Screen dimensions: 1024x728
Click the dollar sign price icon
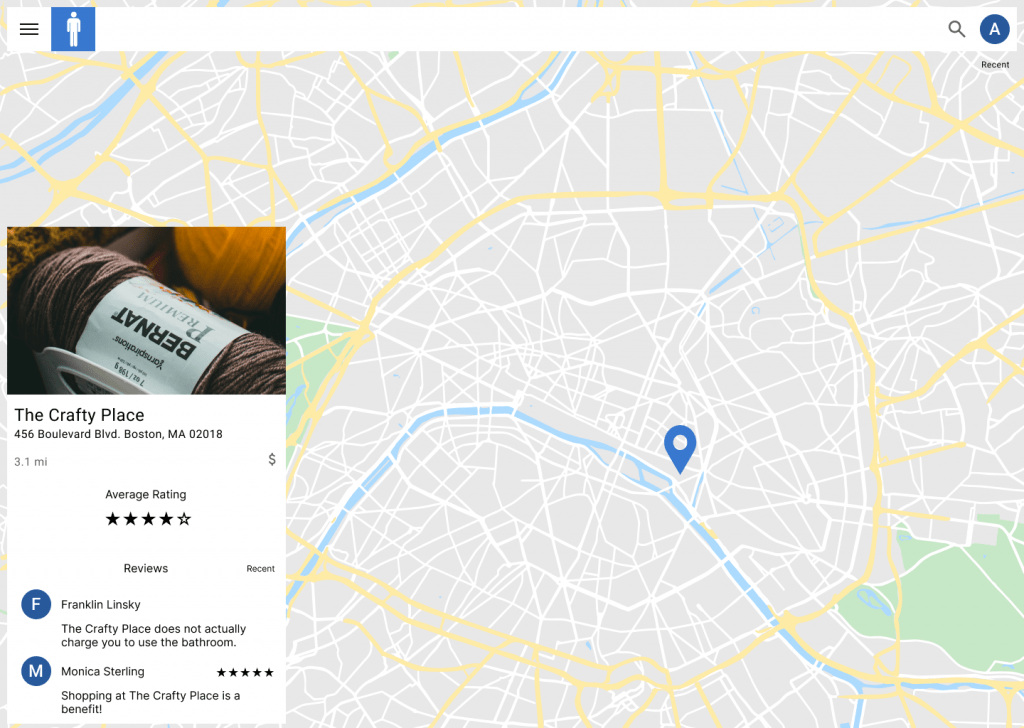[272, 460]
